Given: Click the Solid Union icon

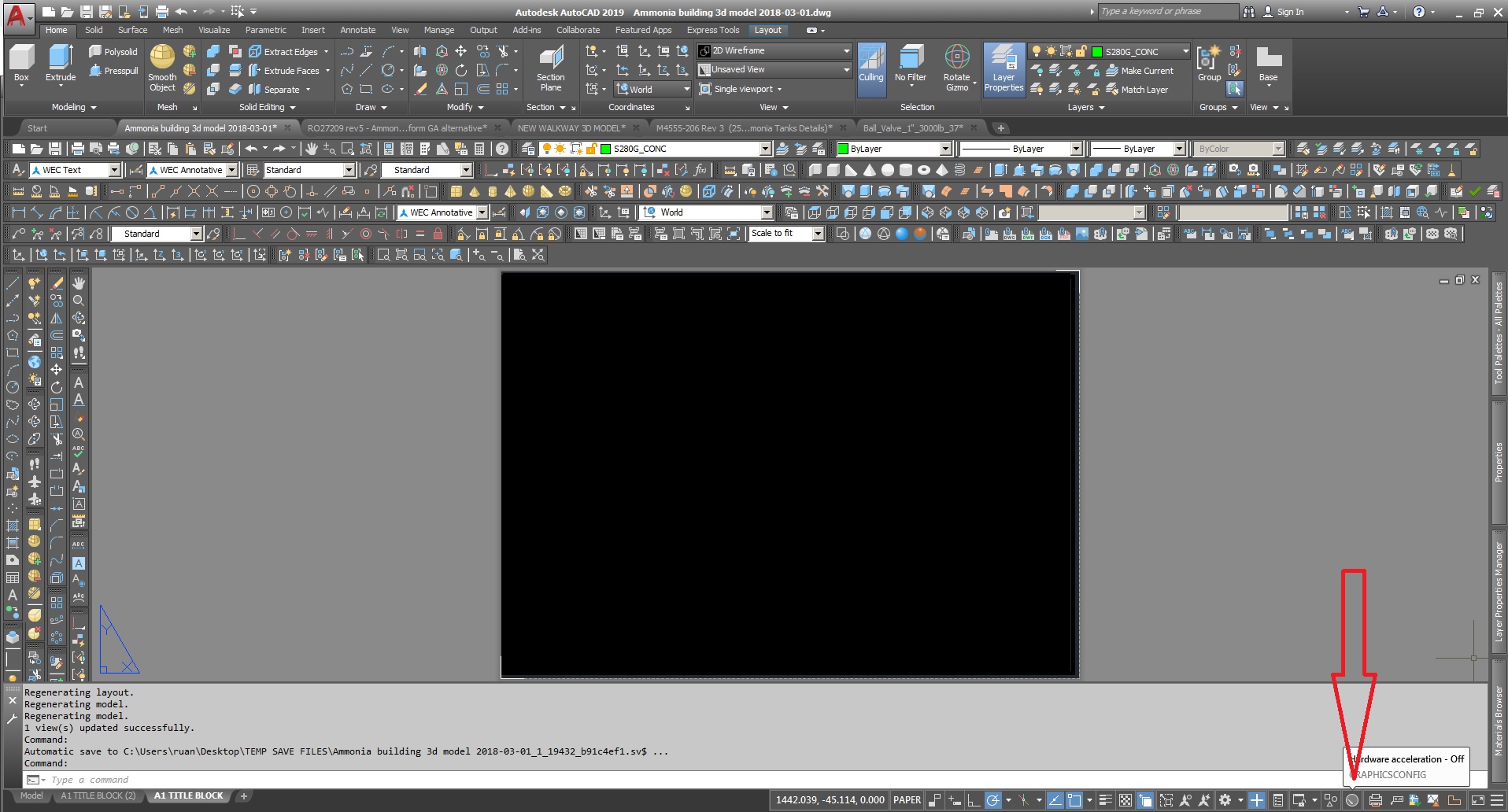Looking at the screenshot, I should pos(213,51).
